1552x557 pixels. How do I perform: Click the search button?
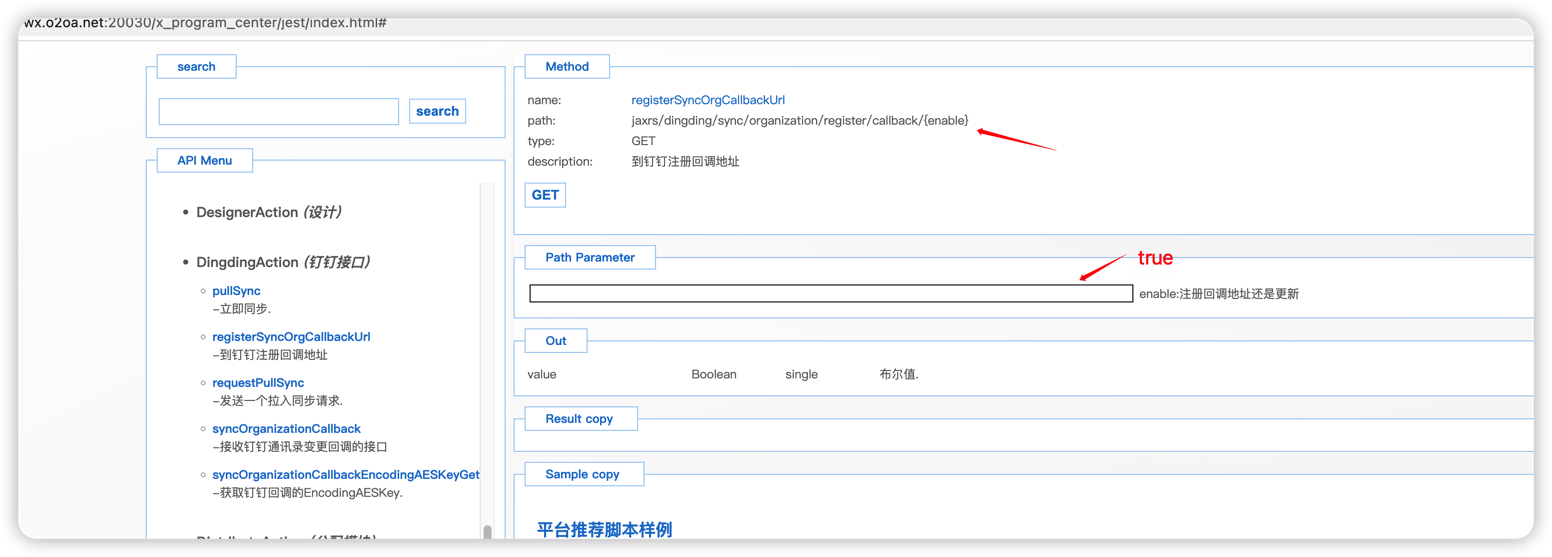437,111
